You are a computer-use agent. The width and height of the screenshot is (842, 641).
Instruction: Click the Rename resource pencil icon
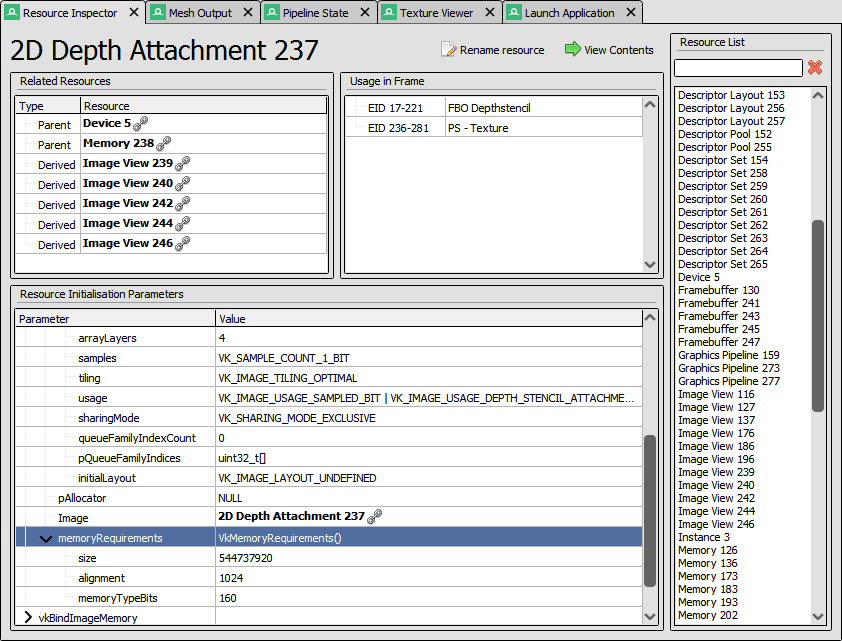(448, 49)
